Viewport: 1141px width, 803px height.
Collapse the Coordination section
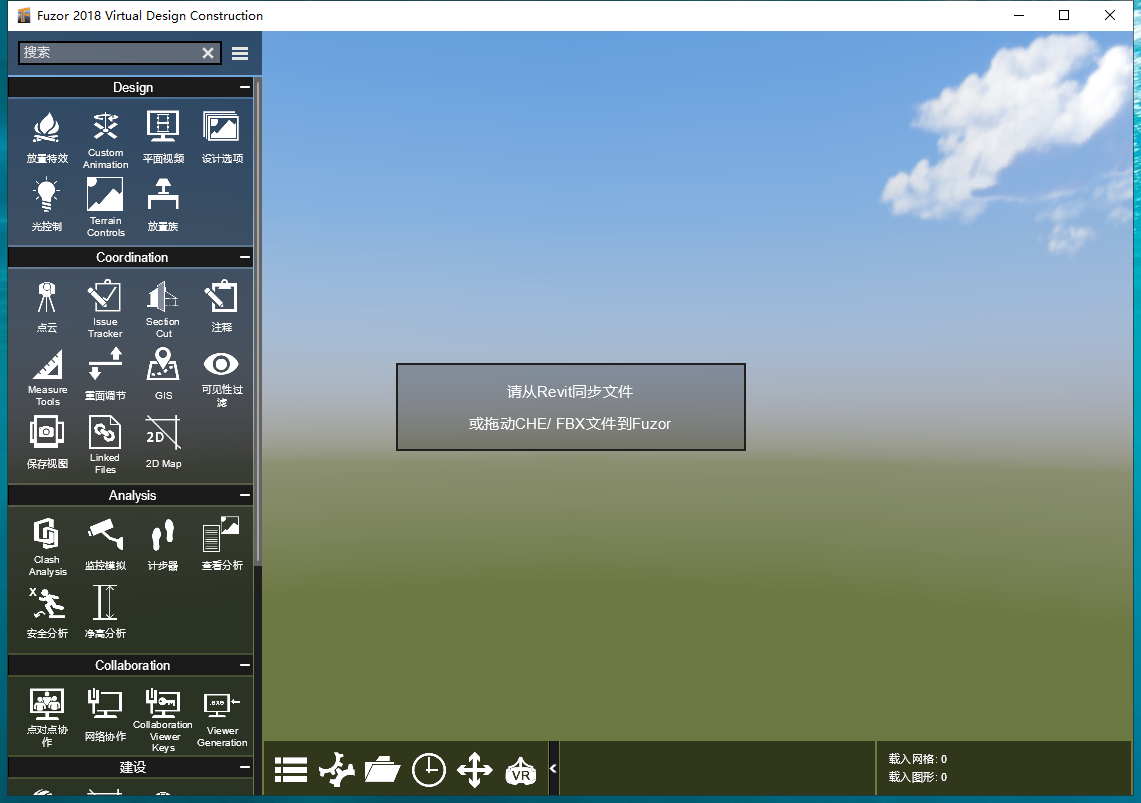(x=245, y=257)
